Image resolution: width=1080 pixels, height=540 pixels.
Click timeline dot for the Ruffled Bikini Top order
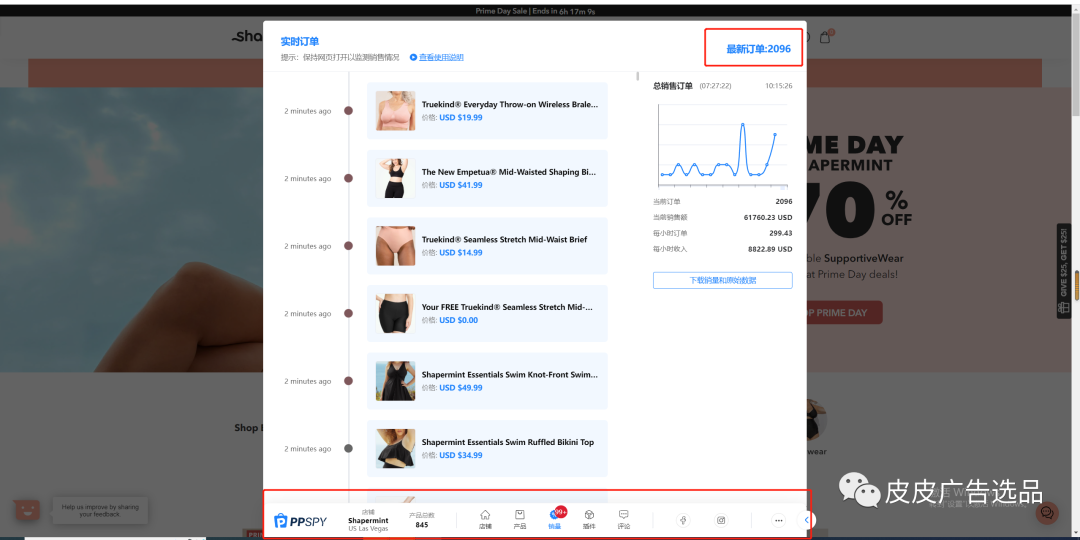pyautogui.click(x=349, y=448)
